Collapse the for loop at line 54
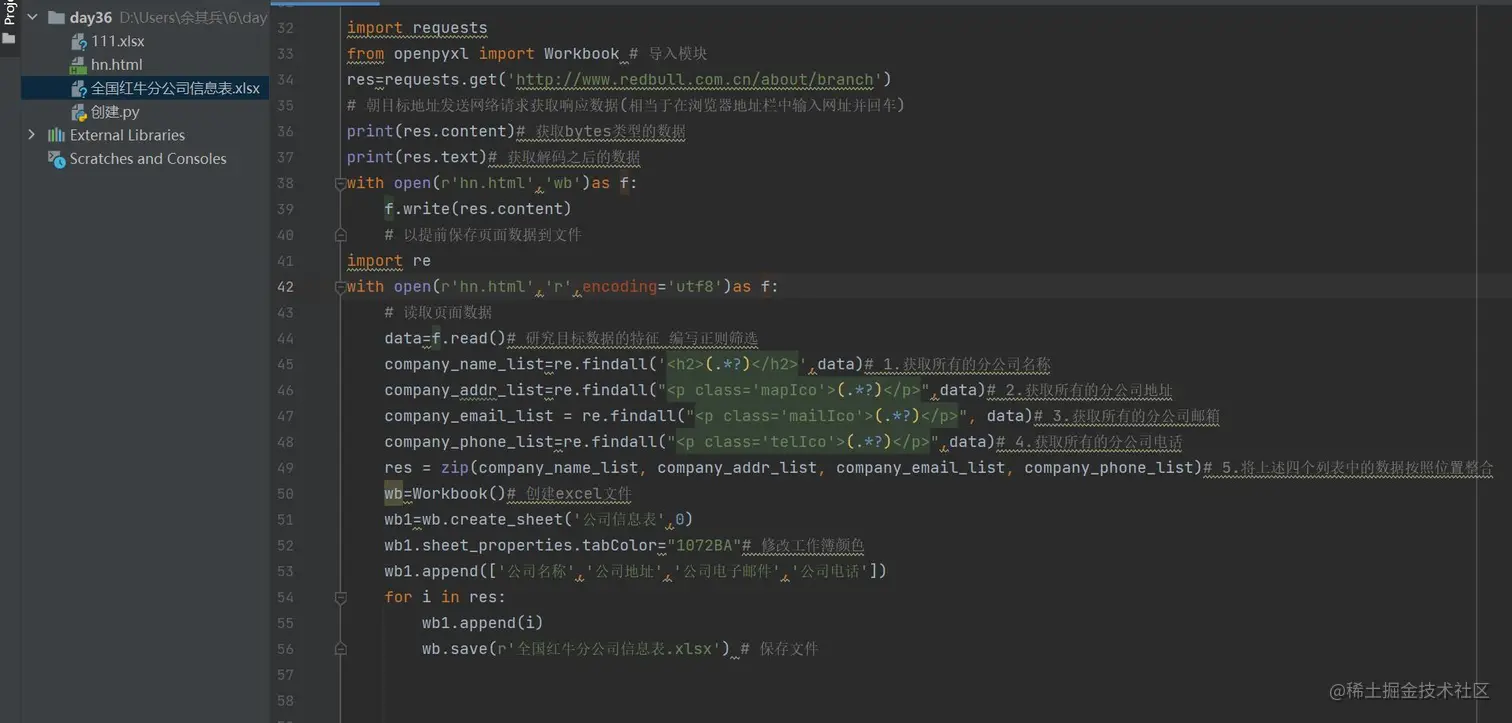 (x=340, y=597)
